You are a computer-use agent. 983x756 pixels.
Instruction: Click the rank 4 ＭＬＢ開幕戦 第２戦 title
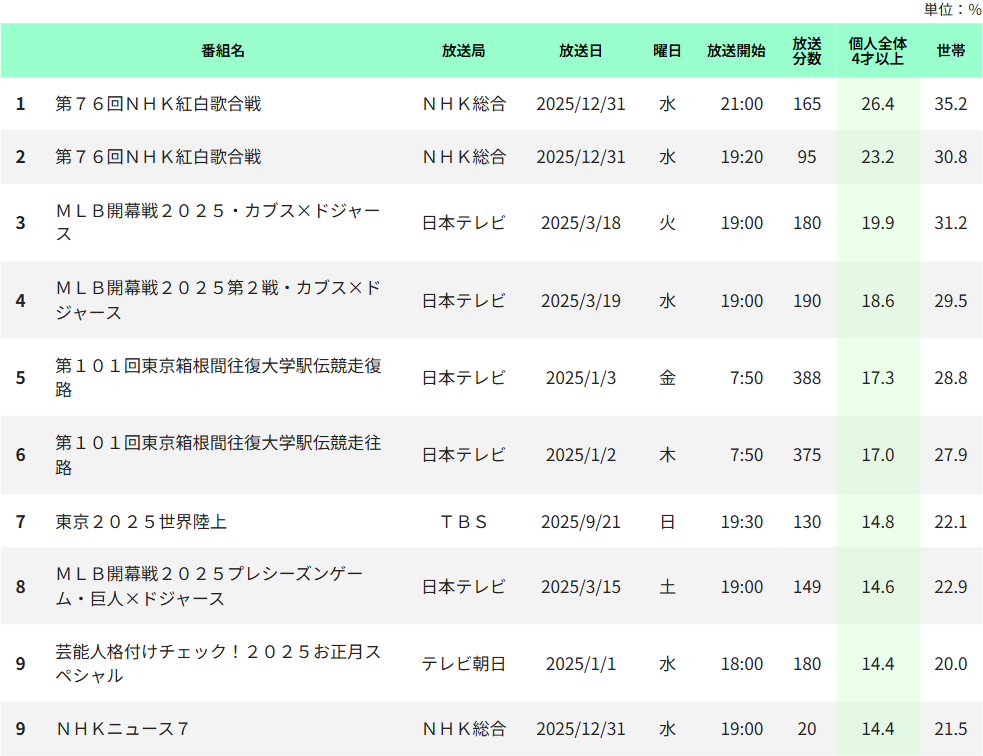click(x=218, y=301)
